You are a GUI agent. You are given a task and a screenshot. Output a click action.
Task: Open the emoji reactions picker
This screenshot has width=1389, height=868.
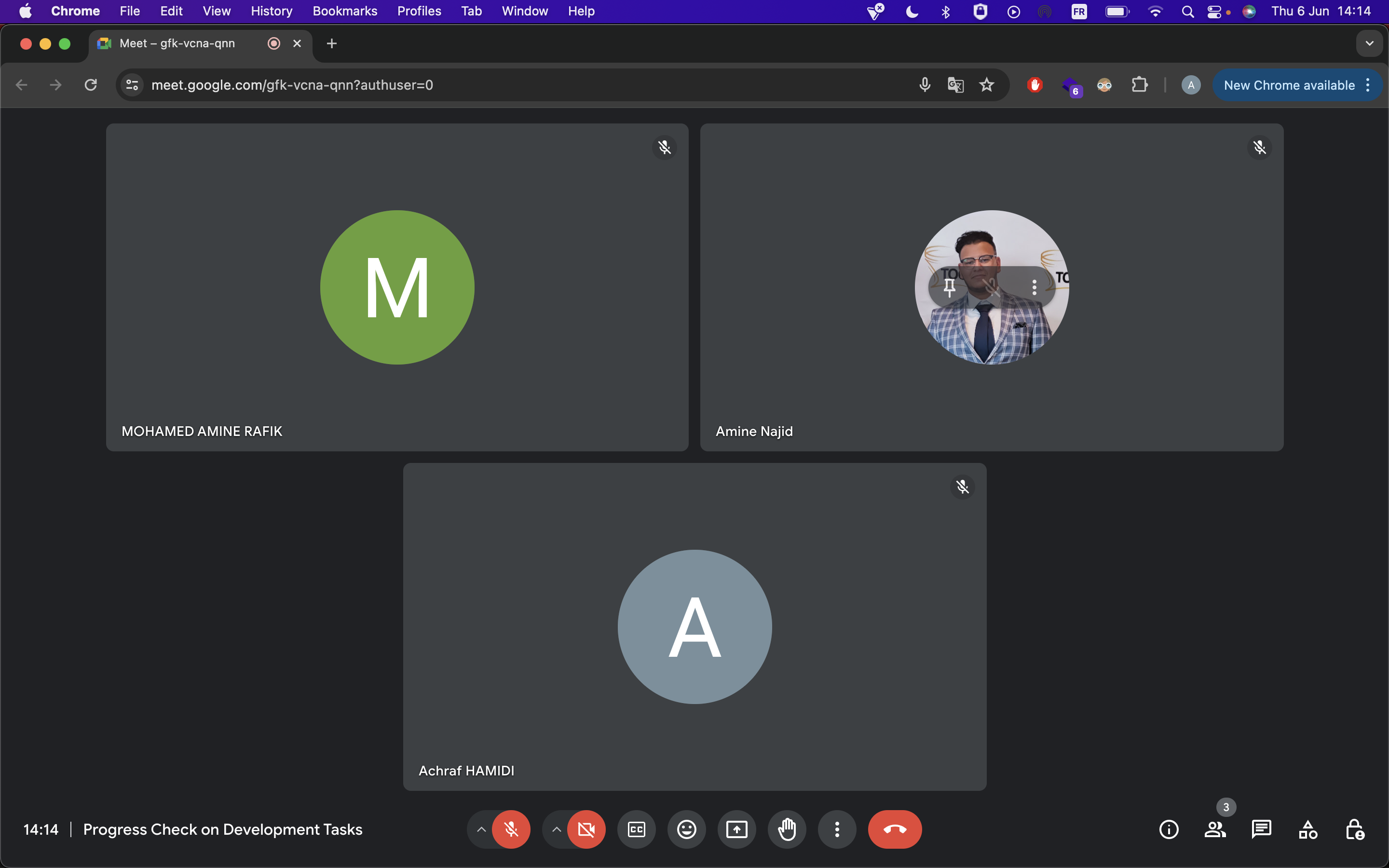686,829
